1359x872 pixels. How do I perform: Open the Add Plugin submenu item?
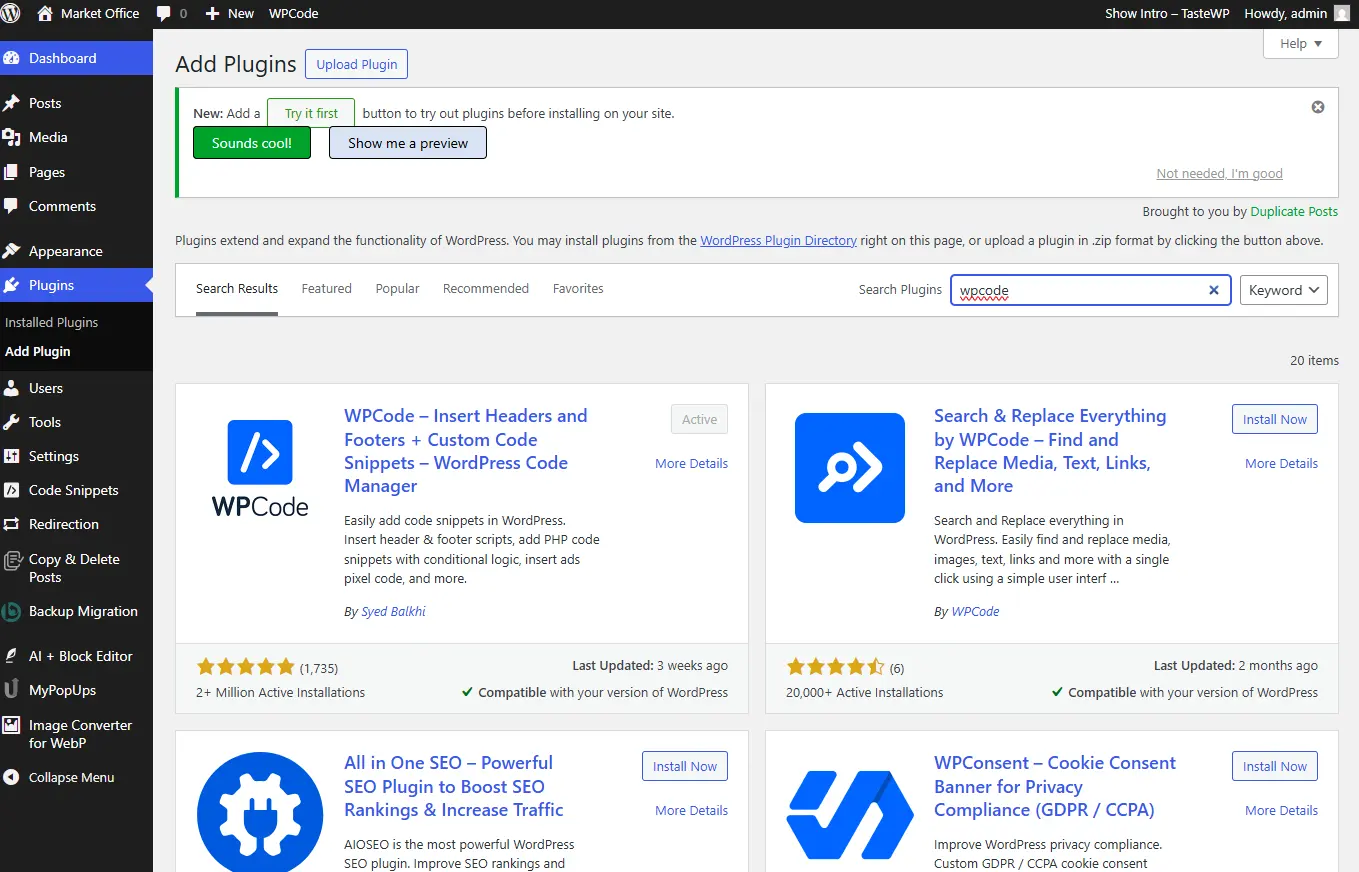(38, 351)
